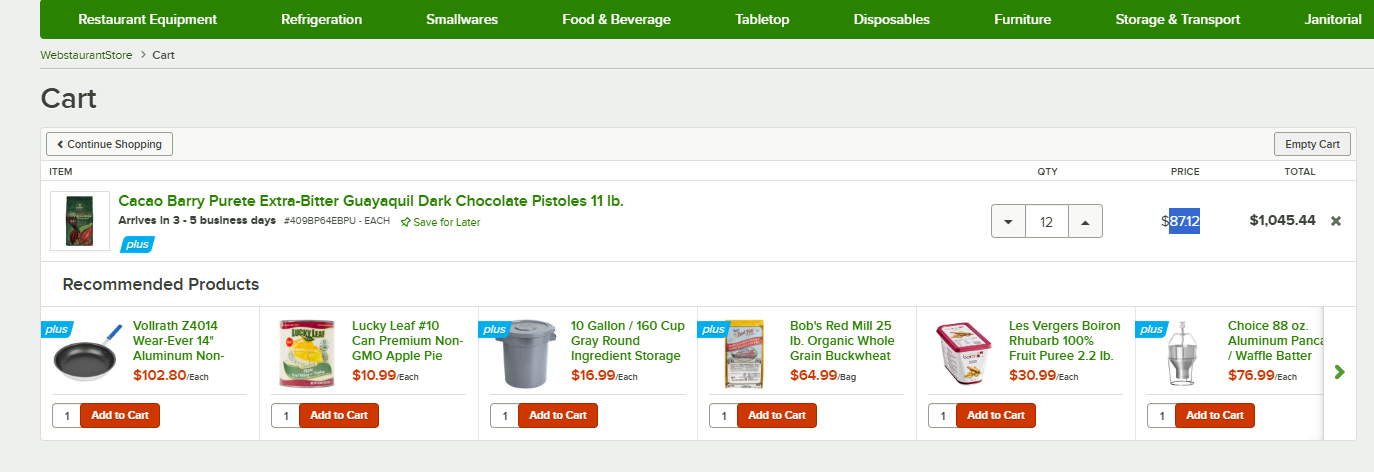Open the Furniture category

coord(1022,19)
